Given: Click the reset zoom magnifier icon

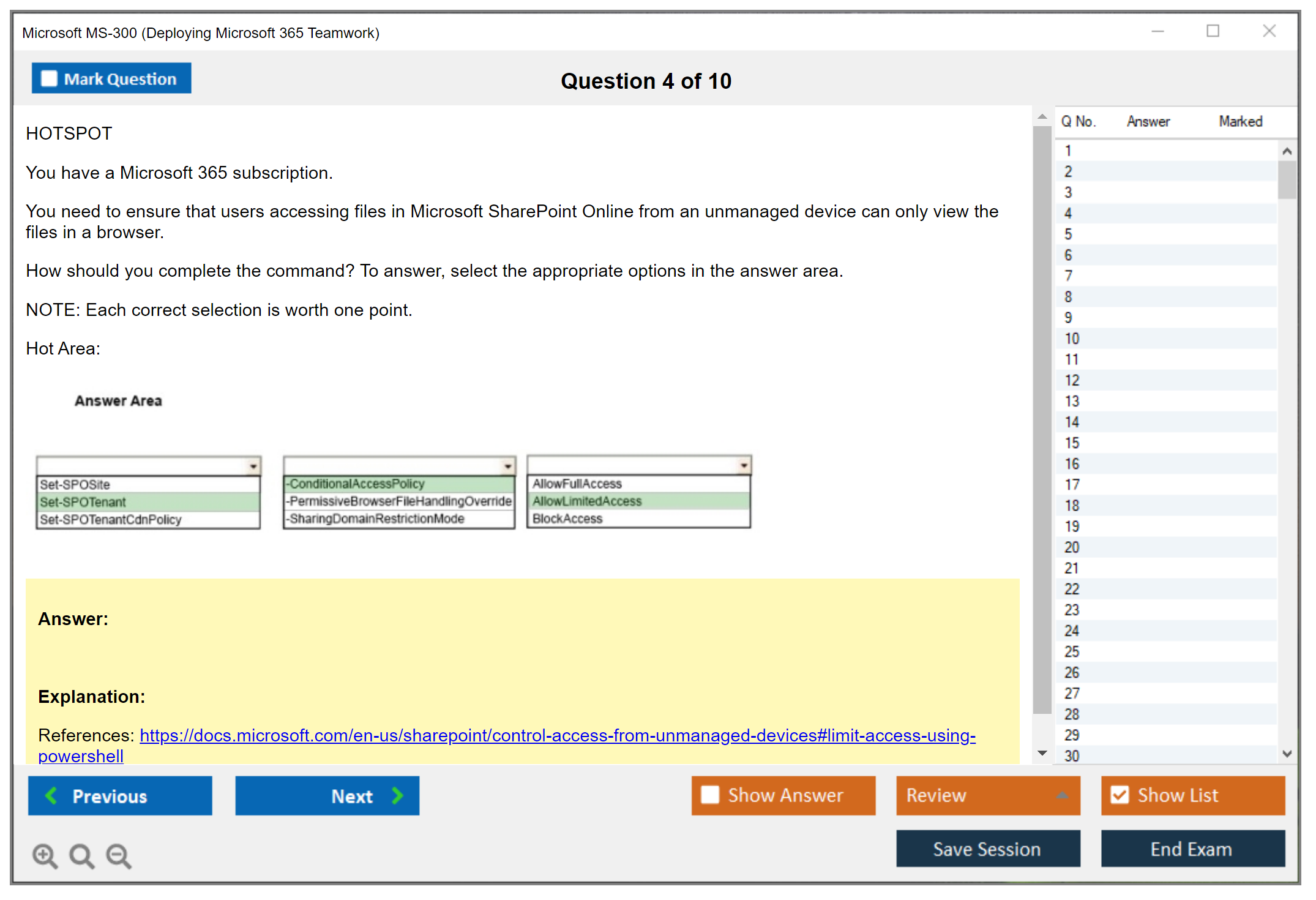Looking at the screenshot, I should click(81, 855).
